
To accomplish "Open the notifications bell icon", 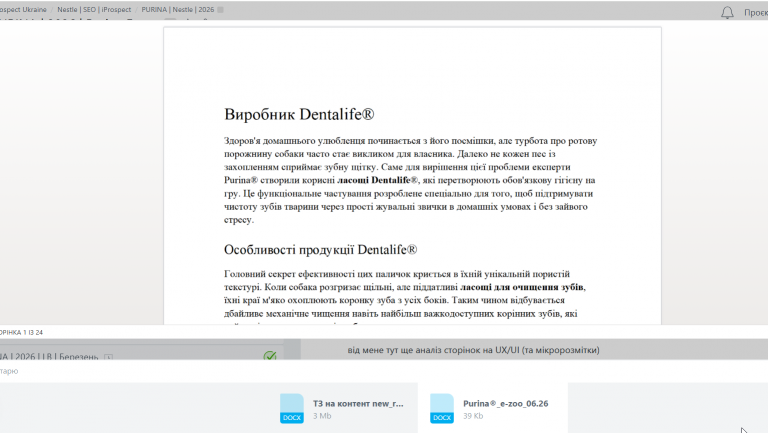I will pos(727,12).
